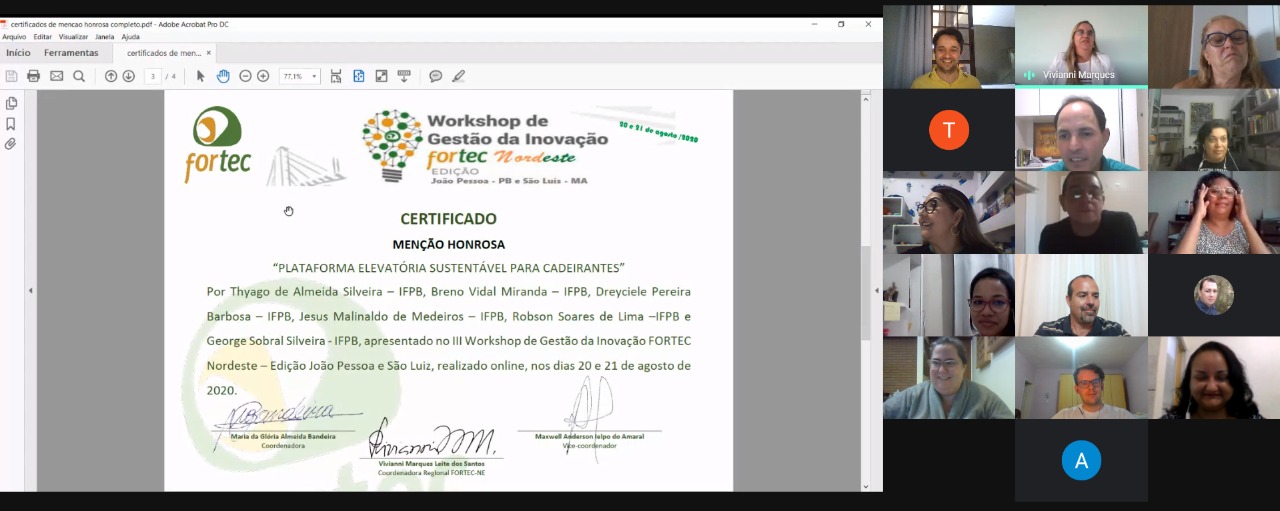Screen dimensions: 1280x511
Task: Click the Início button
Action: (18, 53)
